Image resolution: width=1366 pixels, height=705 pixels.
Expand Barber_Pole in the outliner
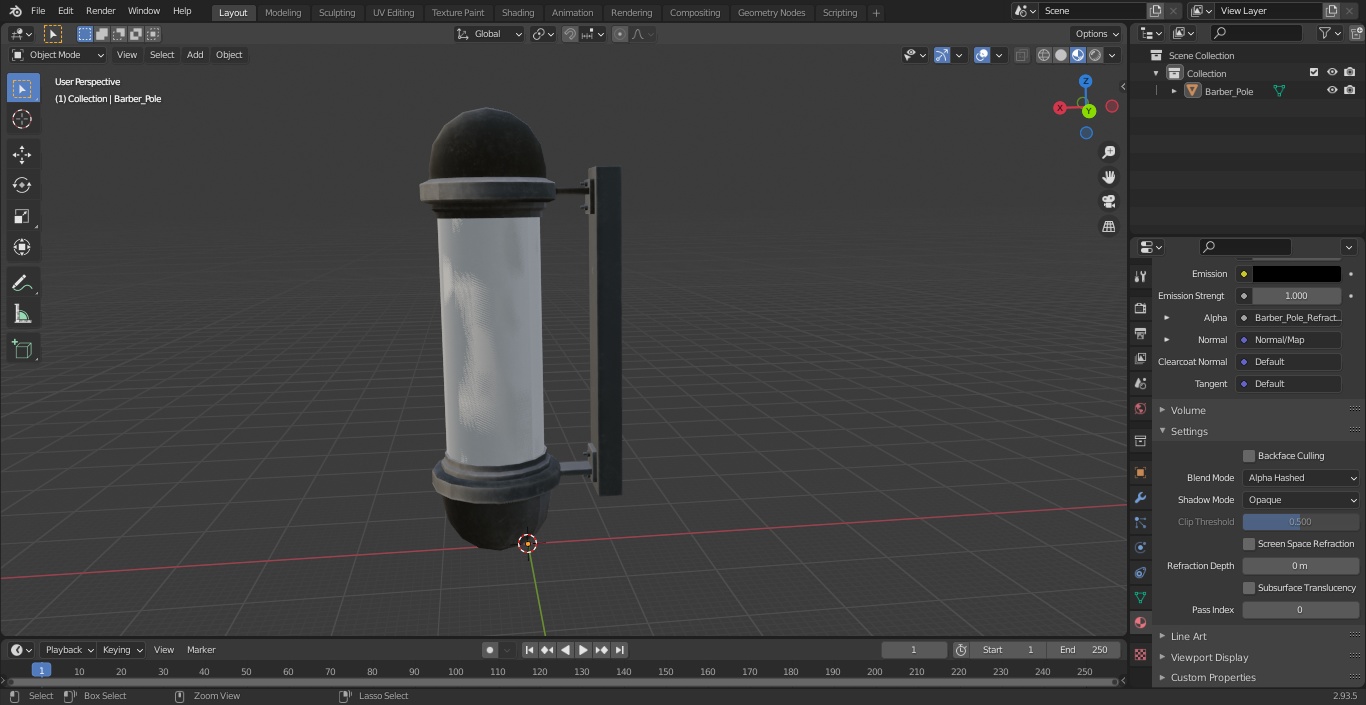click(x=1174, y=91)
